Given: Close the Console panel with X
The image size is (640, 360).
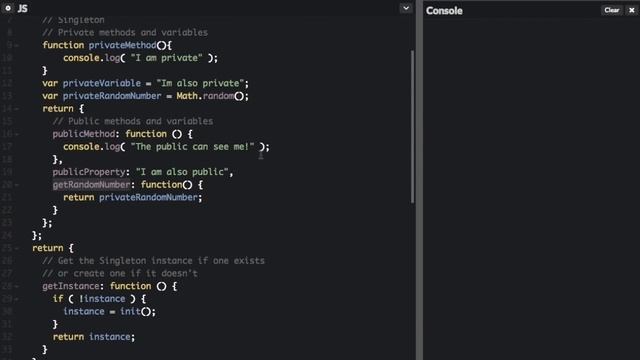Looking at the screenshot, I should point(631,10).
